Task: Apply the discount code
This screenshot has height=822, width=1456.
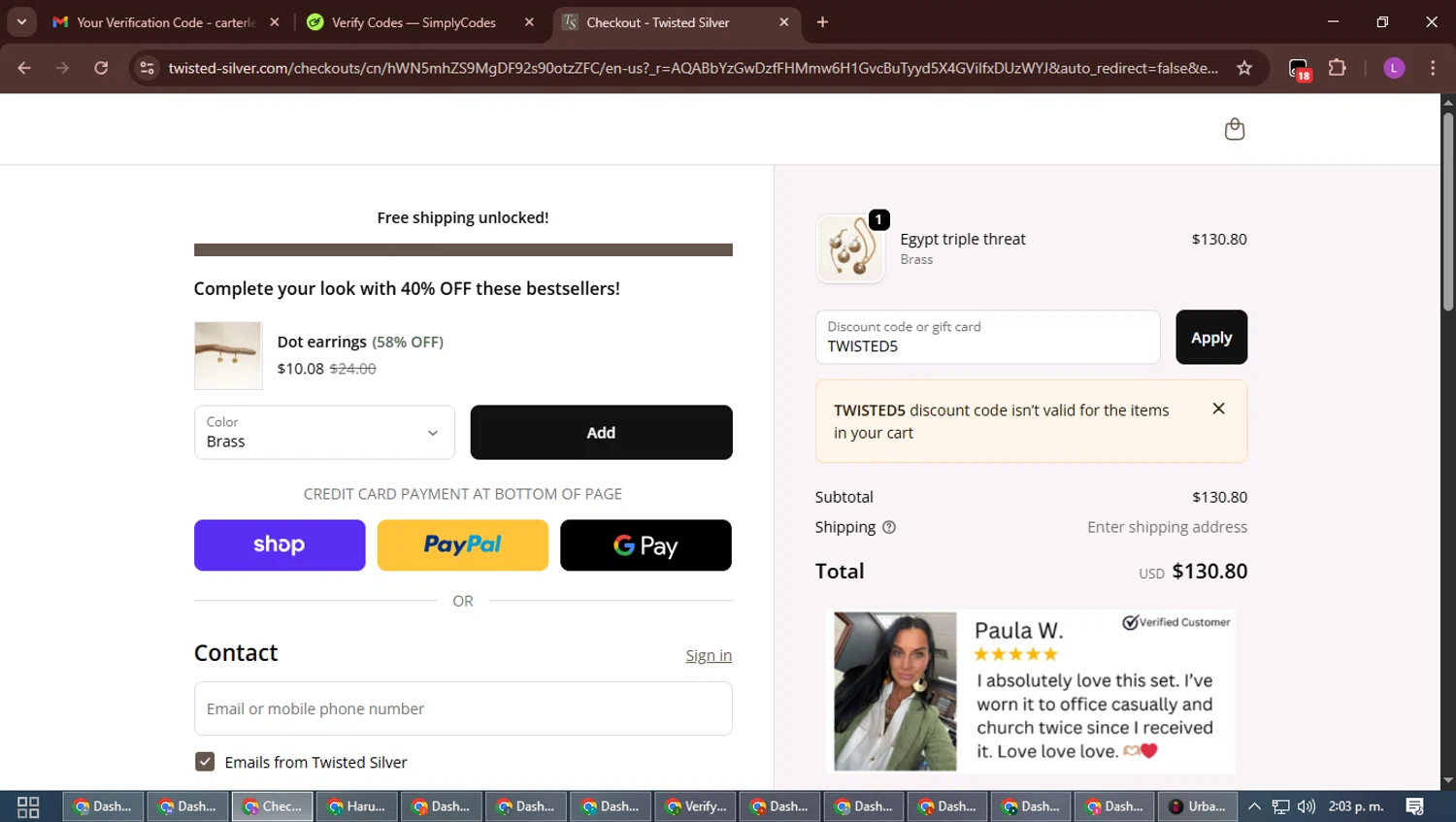Action: click(x=1211, y=337)
